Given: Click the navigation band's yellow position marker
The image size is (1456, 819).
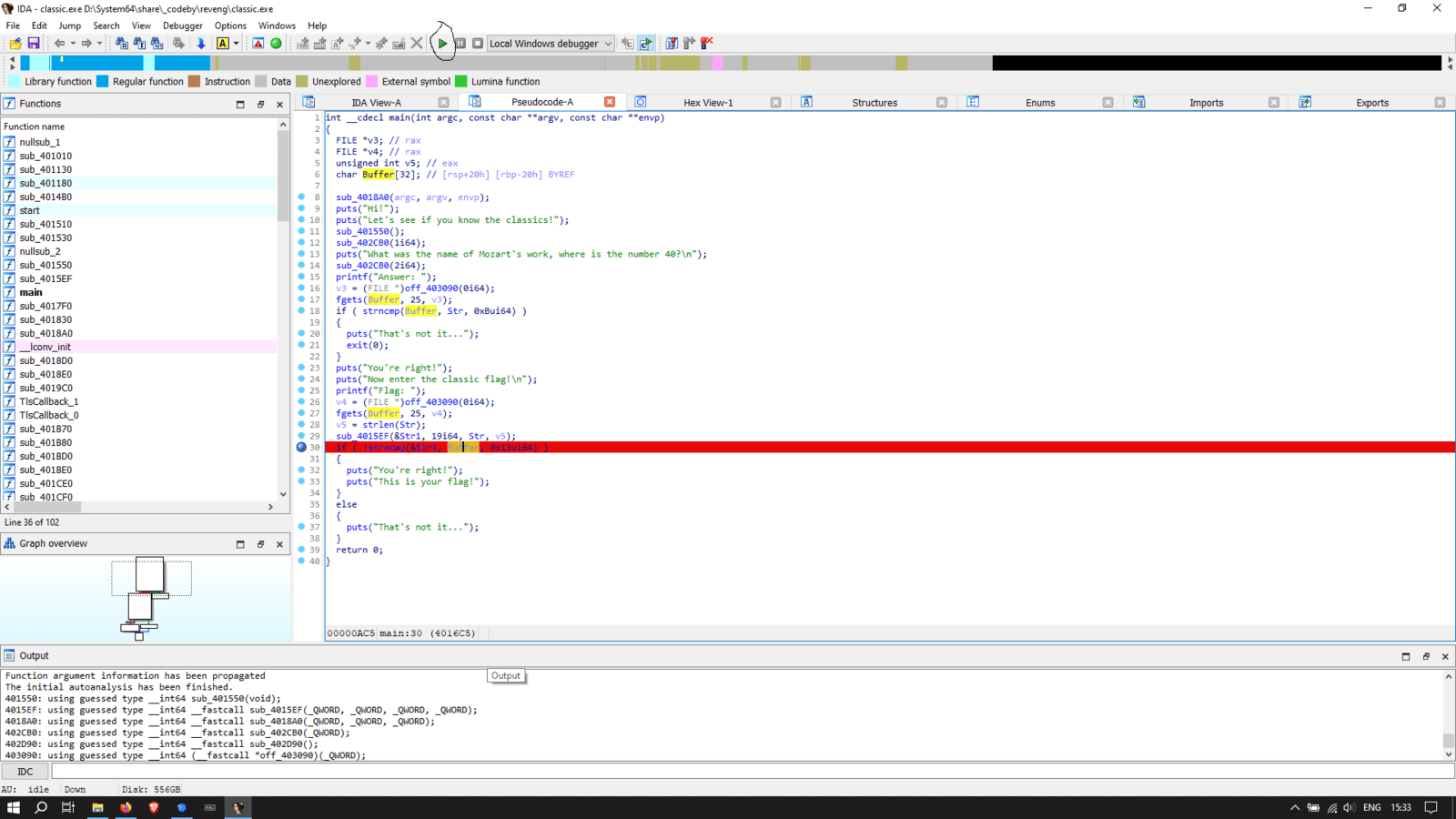Looking at the screenshot, I should click(x=62, y=60).
